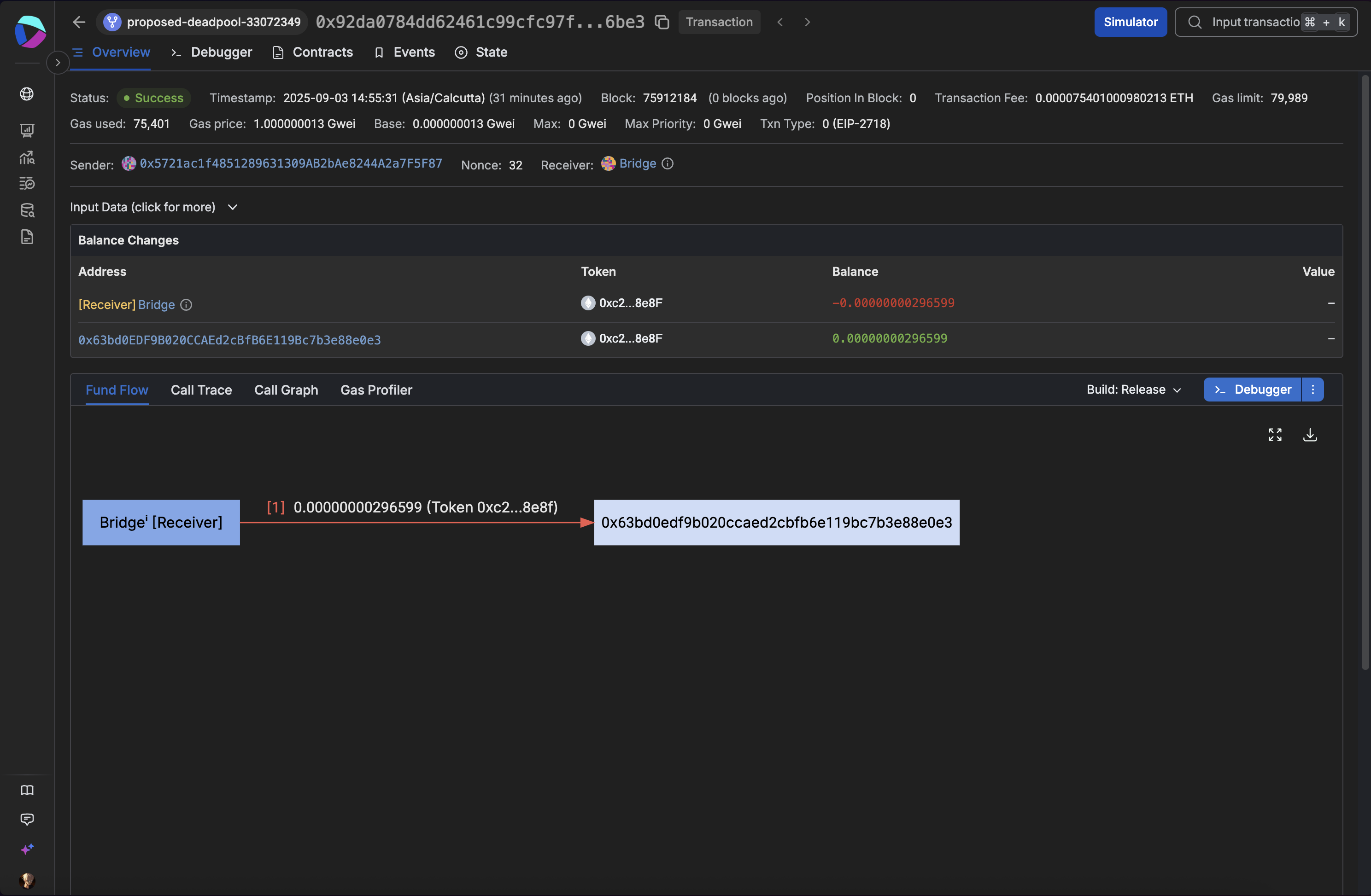This screenshot has height=896, width=1371.
Task: Click the green Success status badge
Action: tap(154, 98)
